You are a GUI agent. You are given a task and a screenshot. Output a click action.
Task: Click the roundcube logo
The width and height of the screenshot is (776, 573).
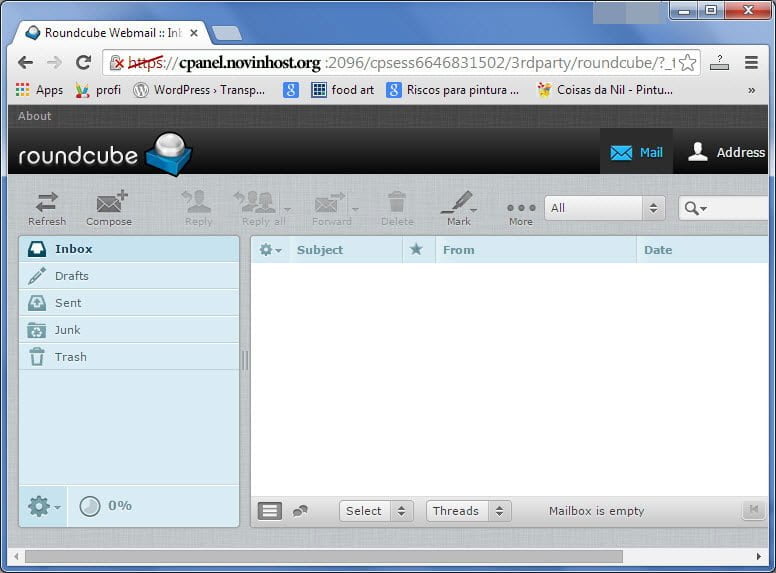[105, 154]
